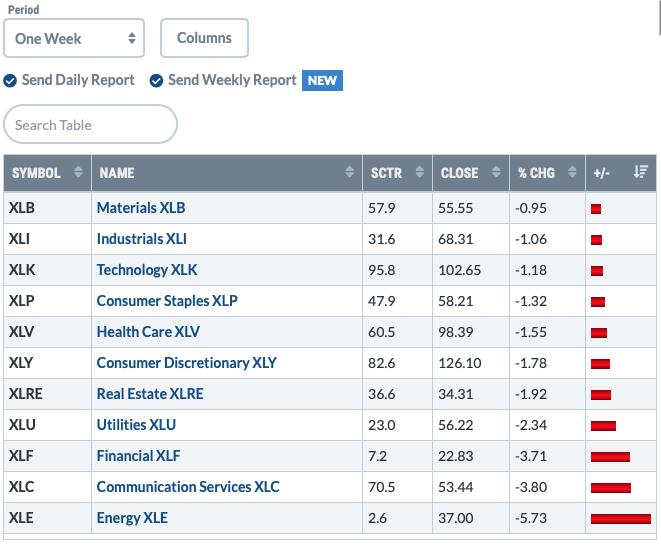Open Technology XLK link

point(147,270)
